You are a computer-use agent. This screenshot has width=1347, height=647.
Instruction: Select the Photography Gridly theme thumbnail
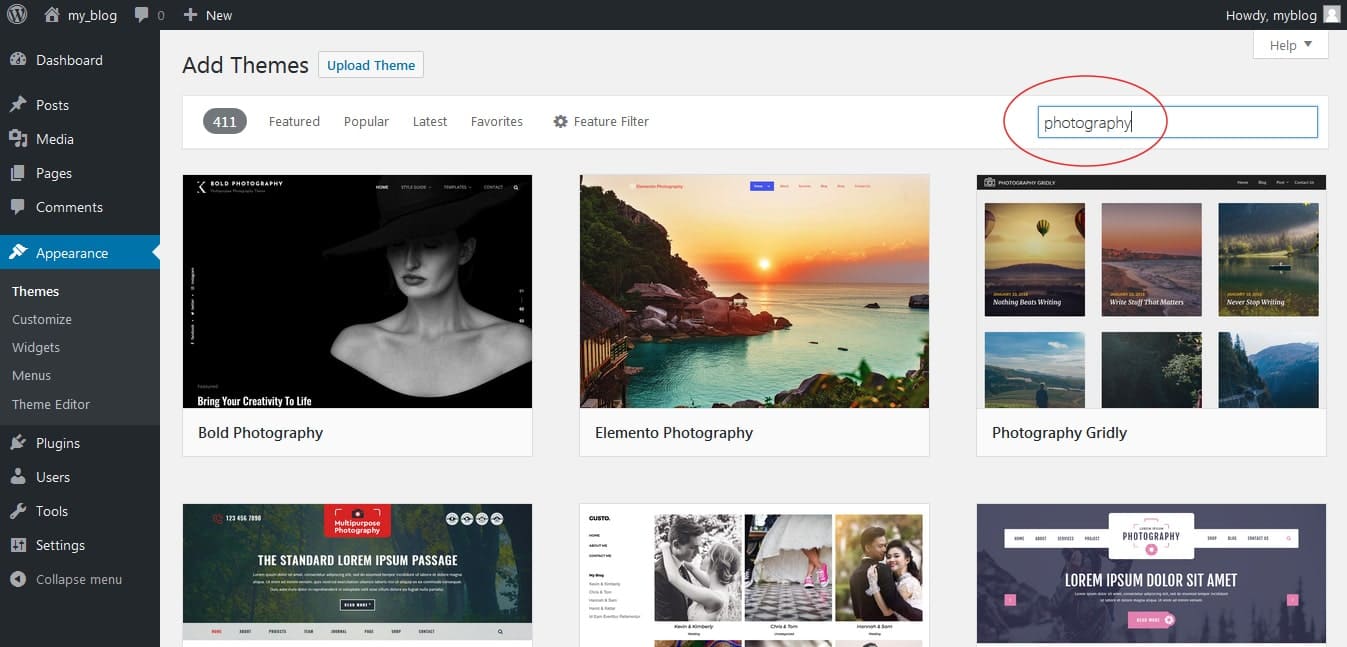point(1151,292)
